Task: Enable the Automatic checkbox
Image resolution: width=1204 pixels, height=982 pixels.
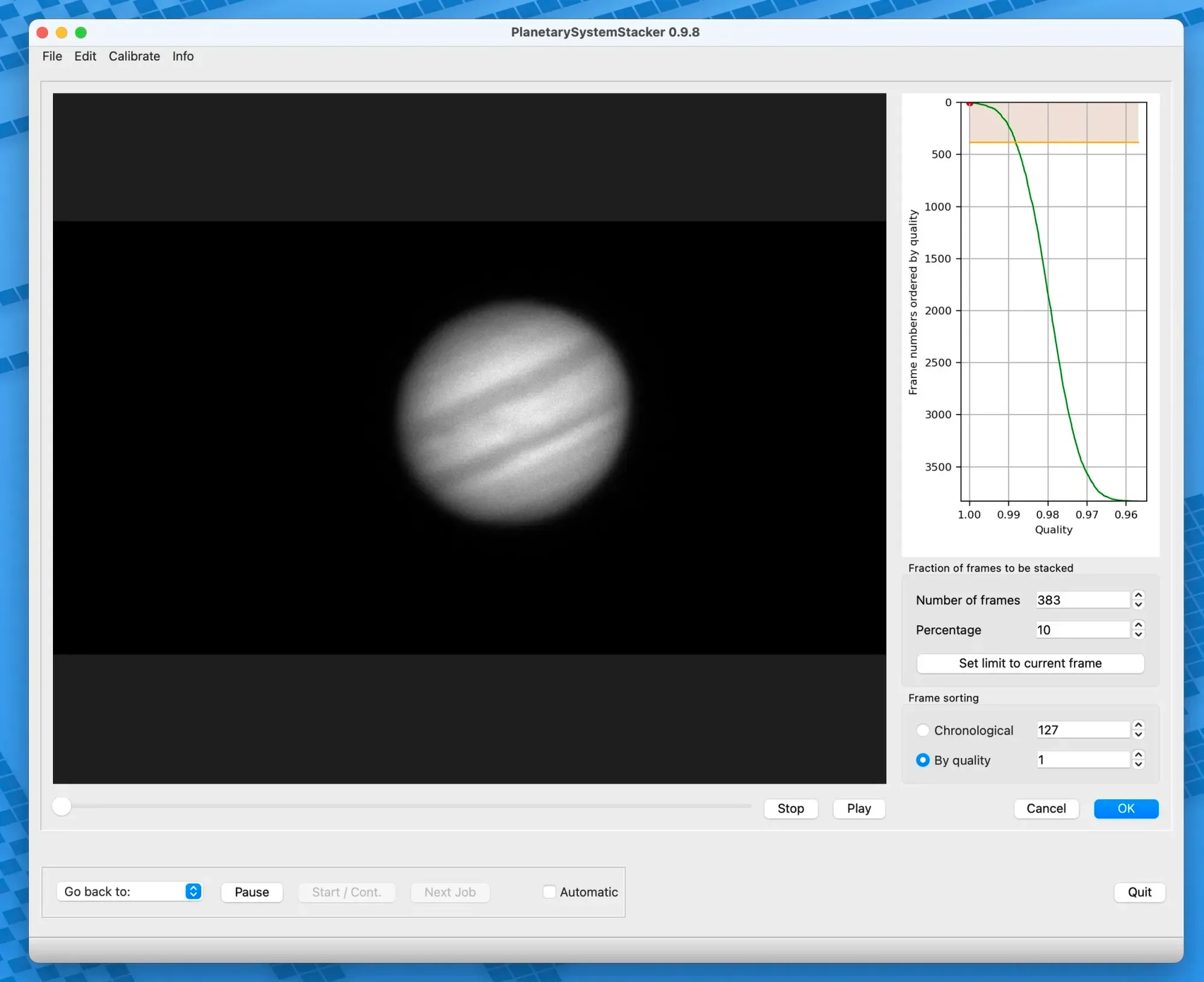Action: point(548,892)
